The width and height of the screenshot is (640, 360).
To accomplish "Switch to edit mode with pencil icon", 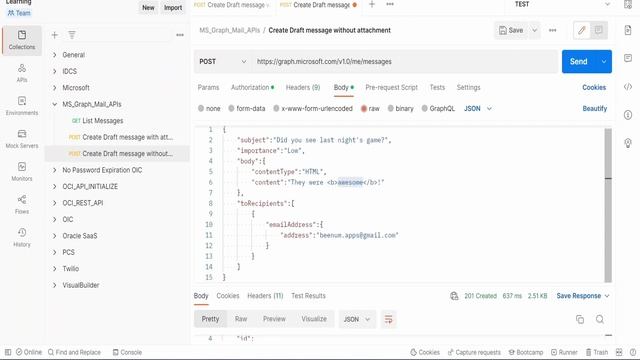I will tap(582, 30).
